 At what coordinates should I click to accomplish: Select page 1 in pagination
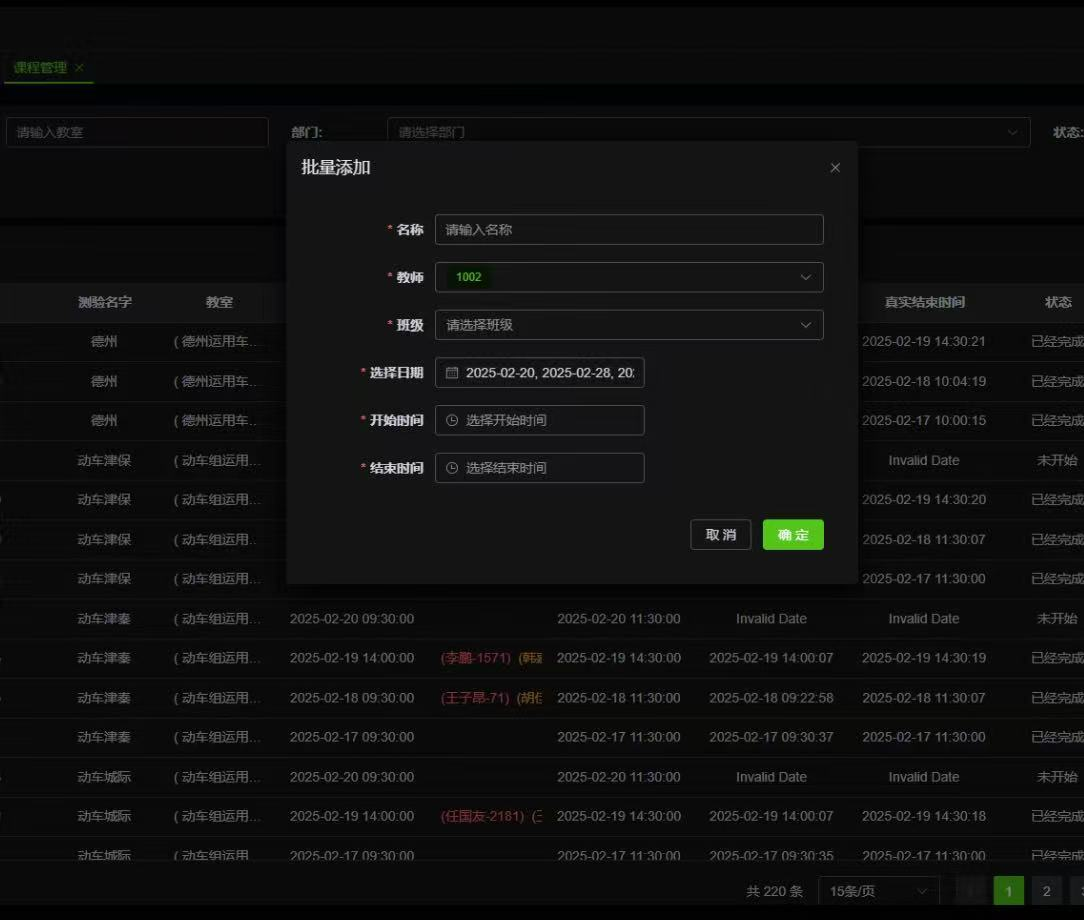coord(1009,891)
